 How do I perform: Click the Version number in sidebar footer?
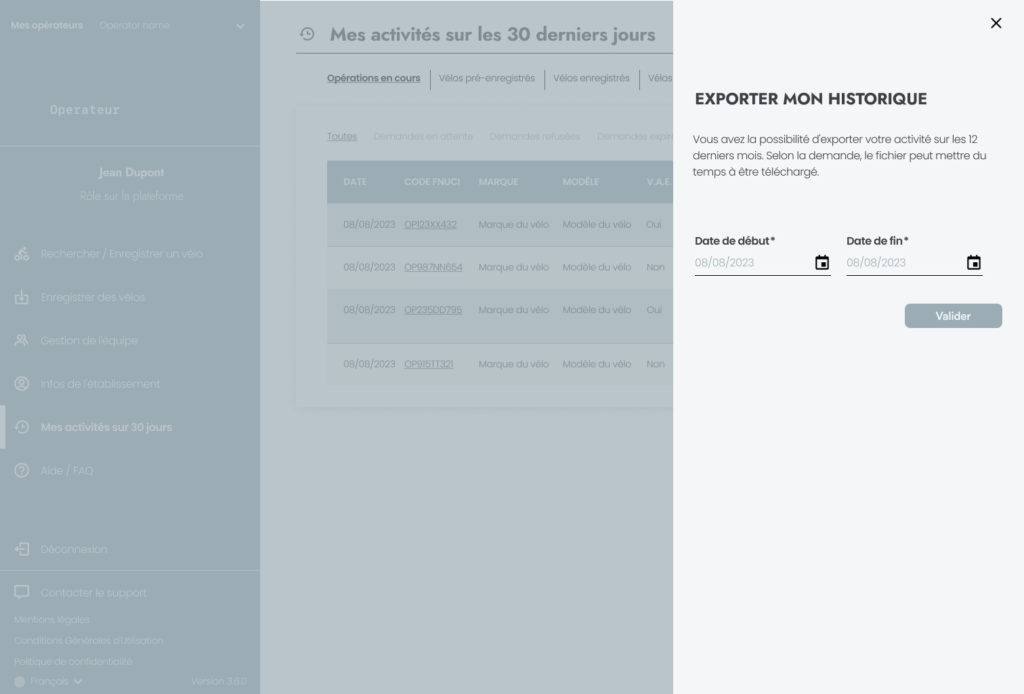tap(219, 682)
